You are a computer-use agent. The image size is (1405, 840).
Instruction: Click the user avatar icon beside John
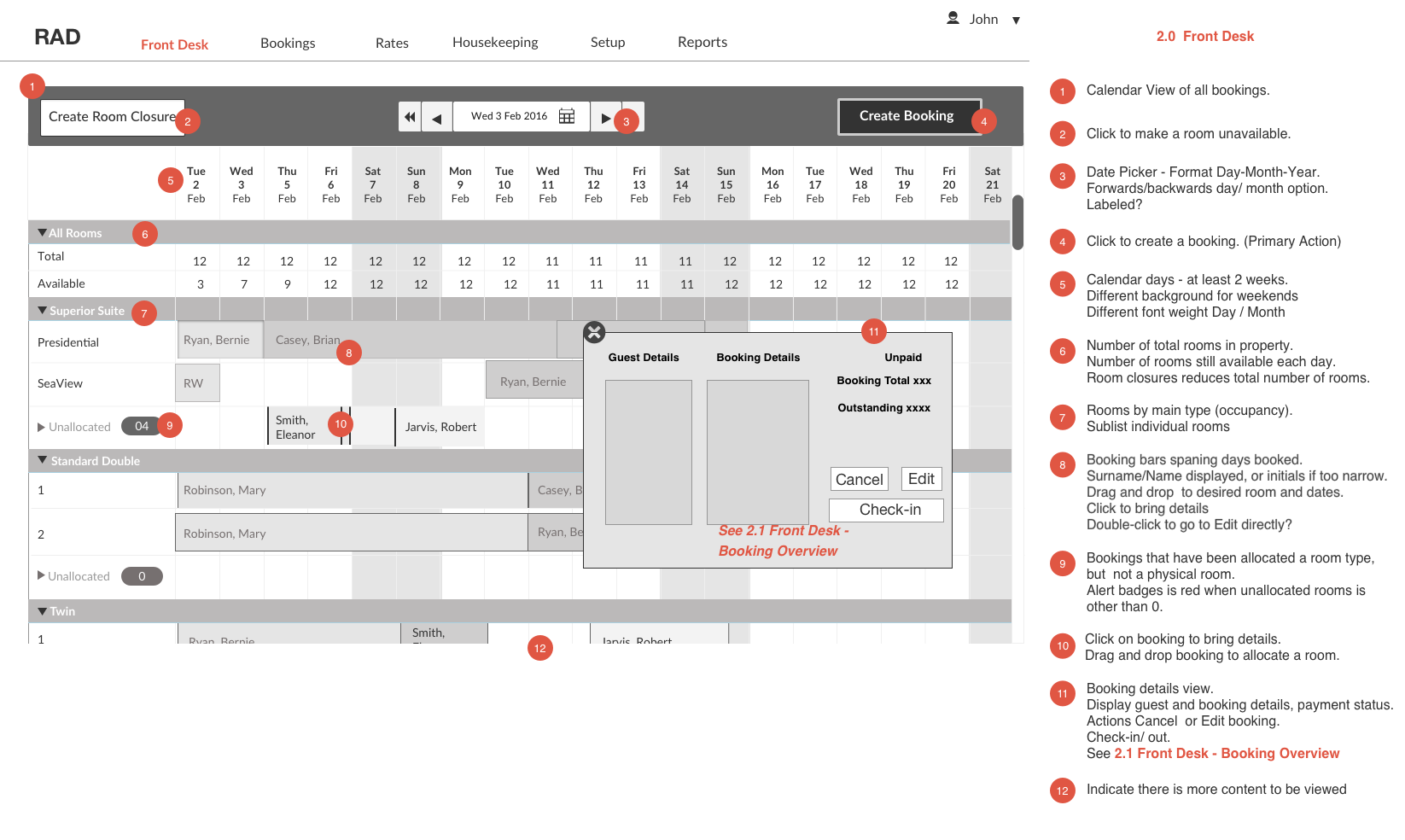click(953, 18)
